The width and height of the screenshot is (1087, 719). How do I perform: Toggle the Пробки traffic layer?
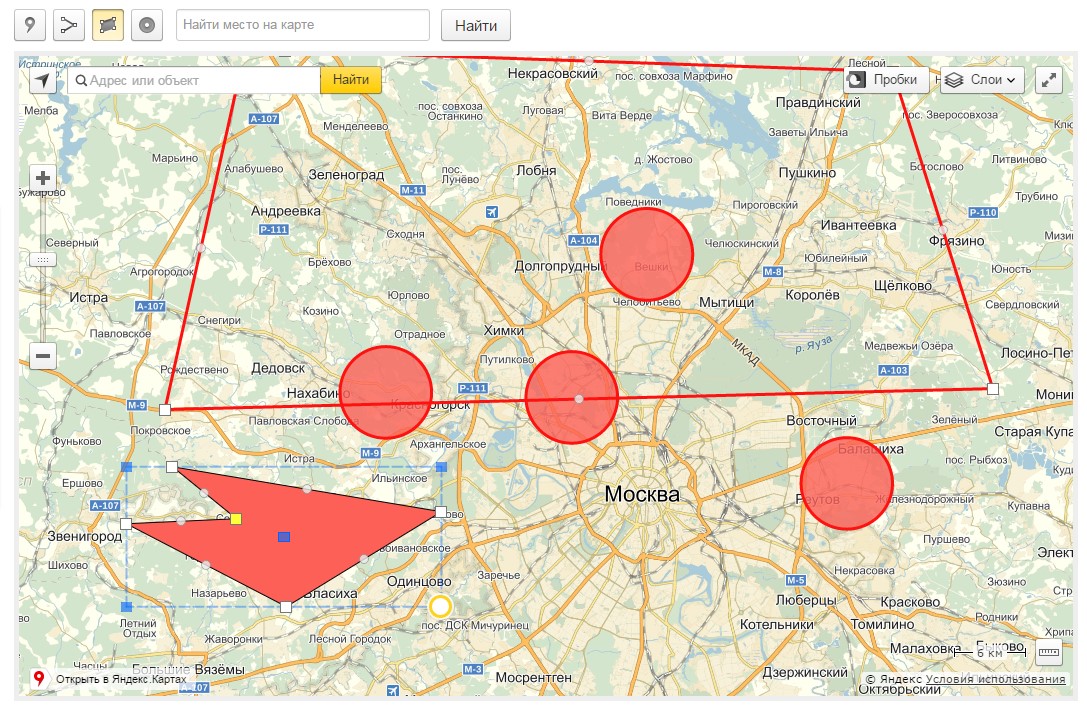coord(885,80)
